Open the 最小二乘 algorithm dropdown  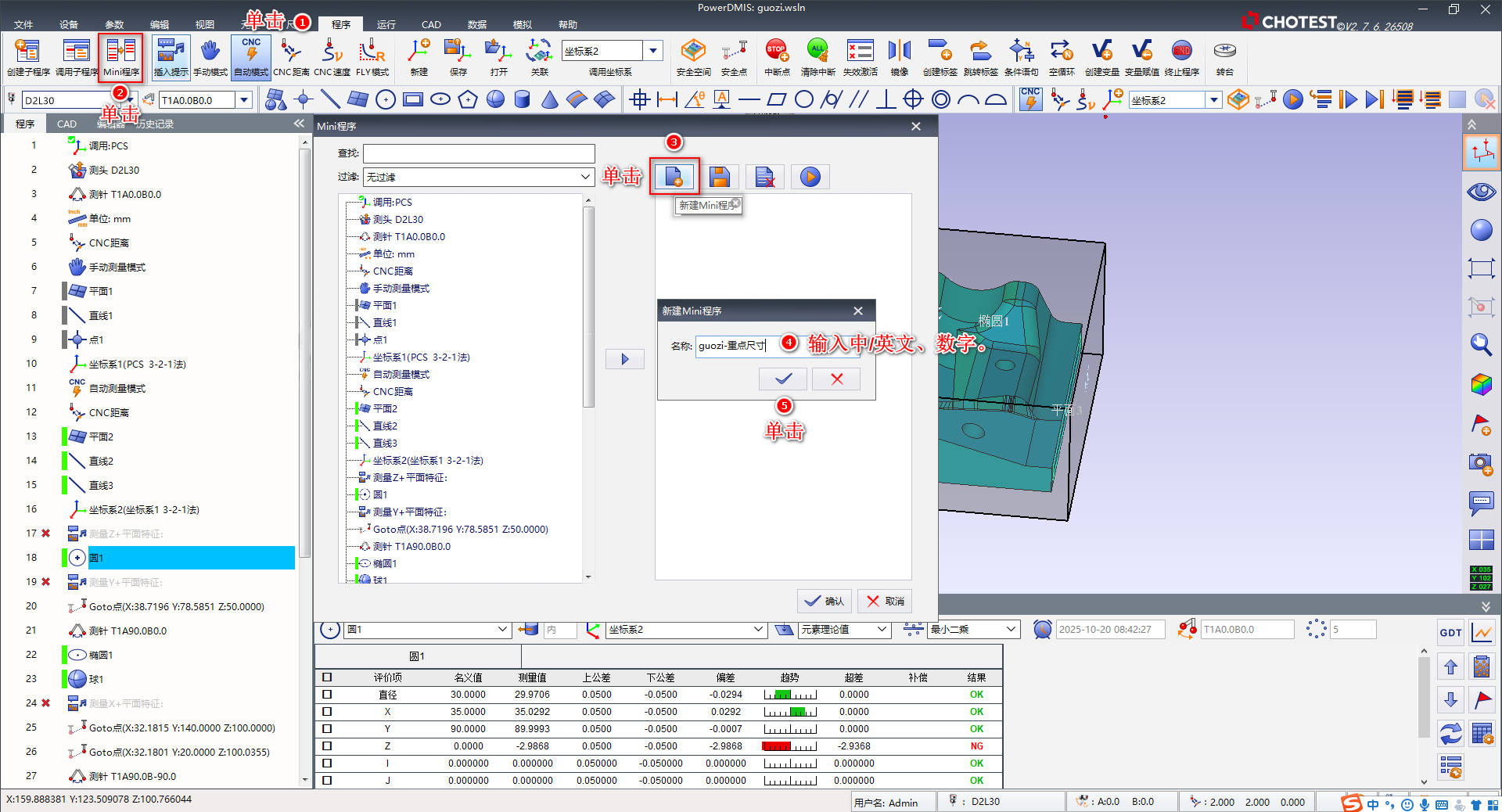(x=974, y=630)
